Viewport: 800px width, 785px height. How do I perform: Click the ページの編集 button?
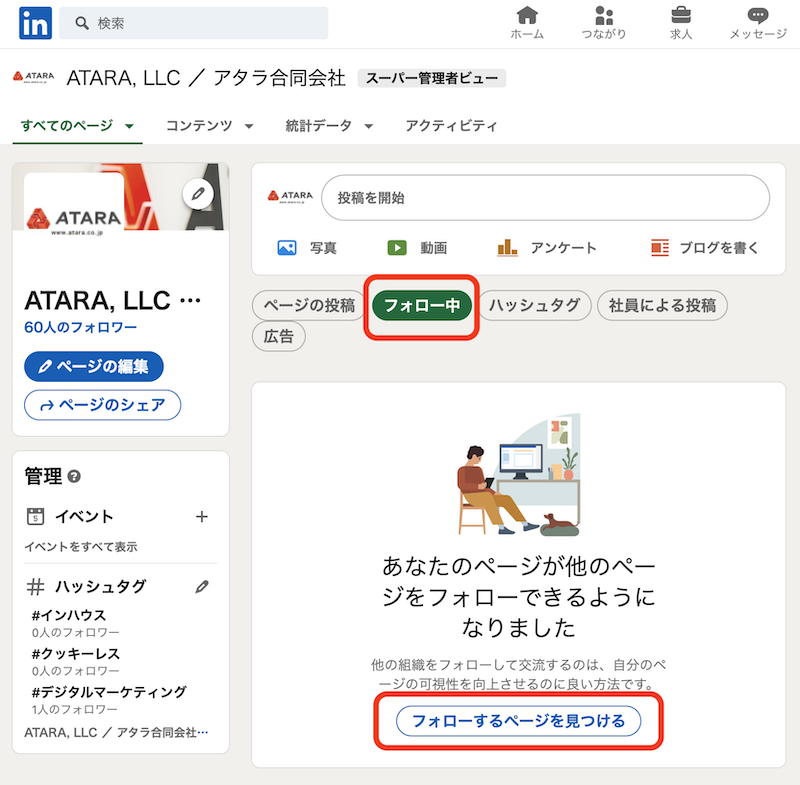coord(94,366)
